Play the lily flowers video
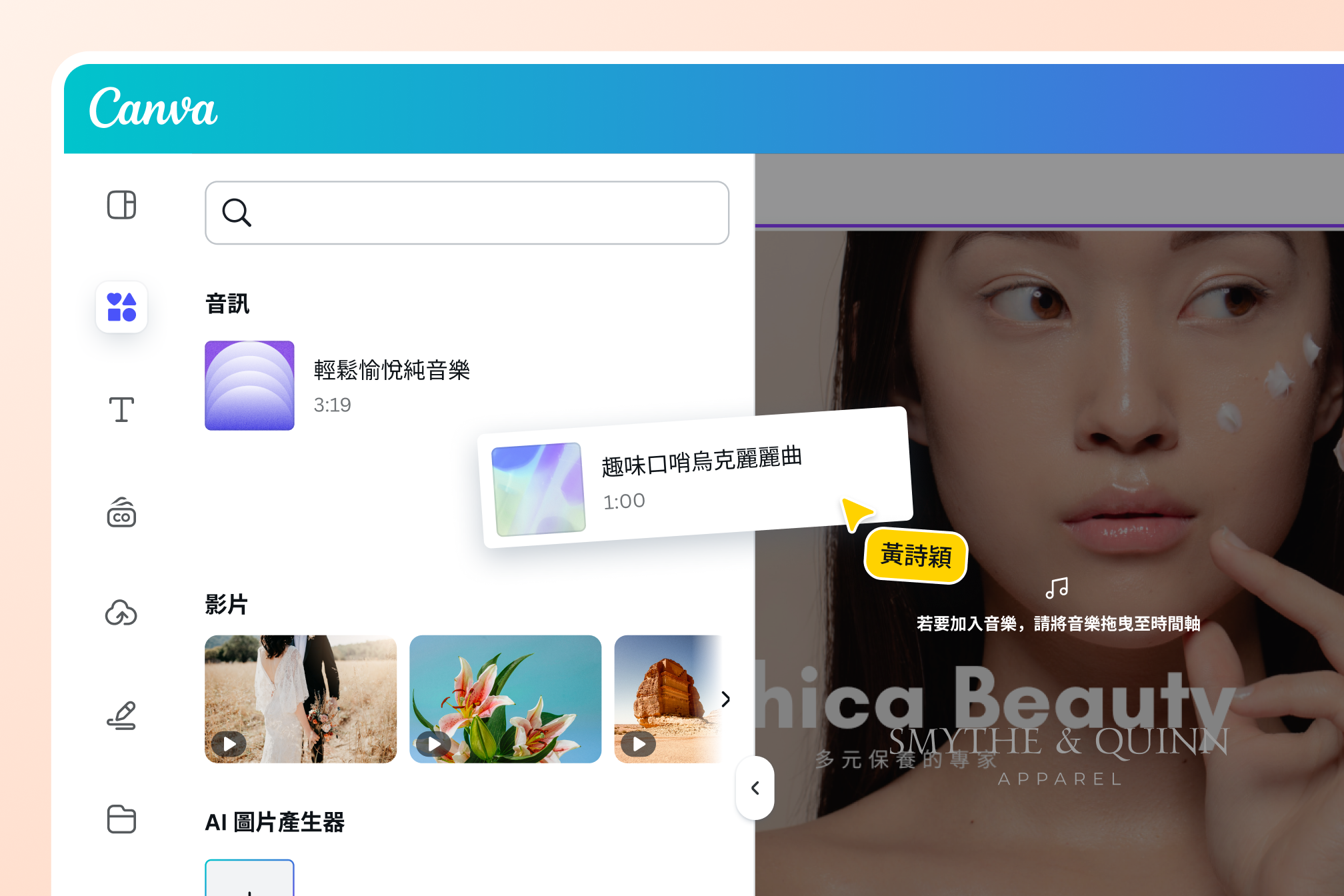Image resolution: width=1344 pixels, height=896 pixels. pos(434,743)
